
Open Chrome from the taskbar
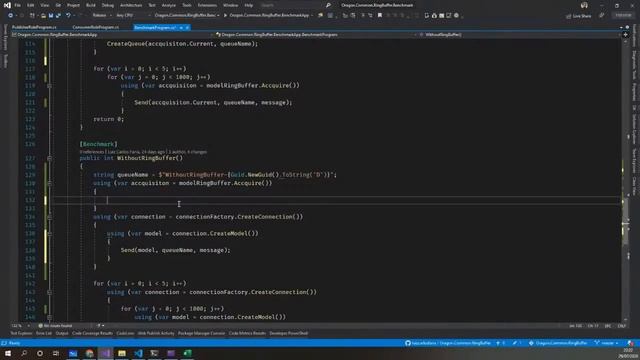pos(89,353)
